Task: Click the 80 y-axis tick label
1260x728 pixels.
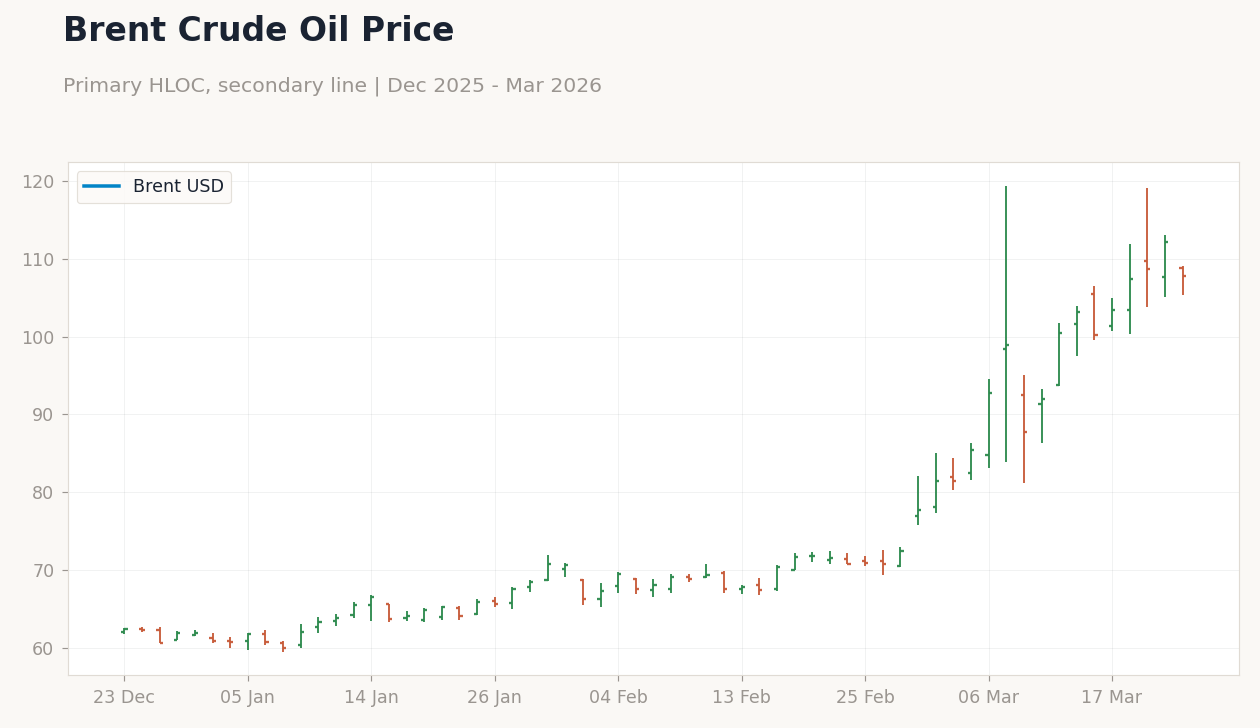Action: (43, 493)
